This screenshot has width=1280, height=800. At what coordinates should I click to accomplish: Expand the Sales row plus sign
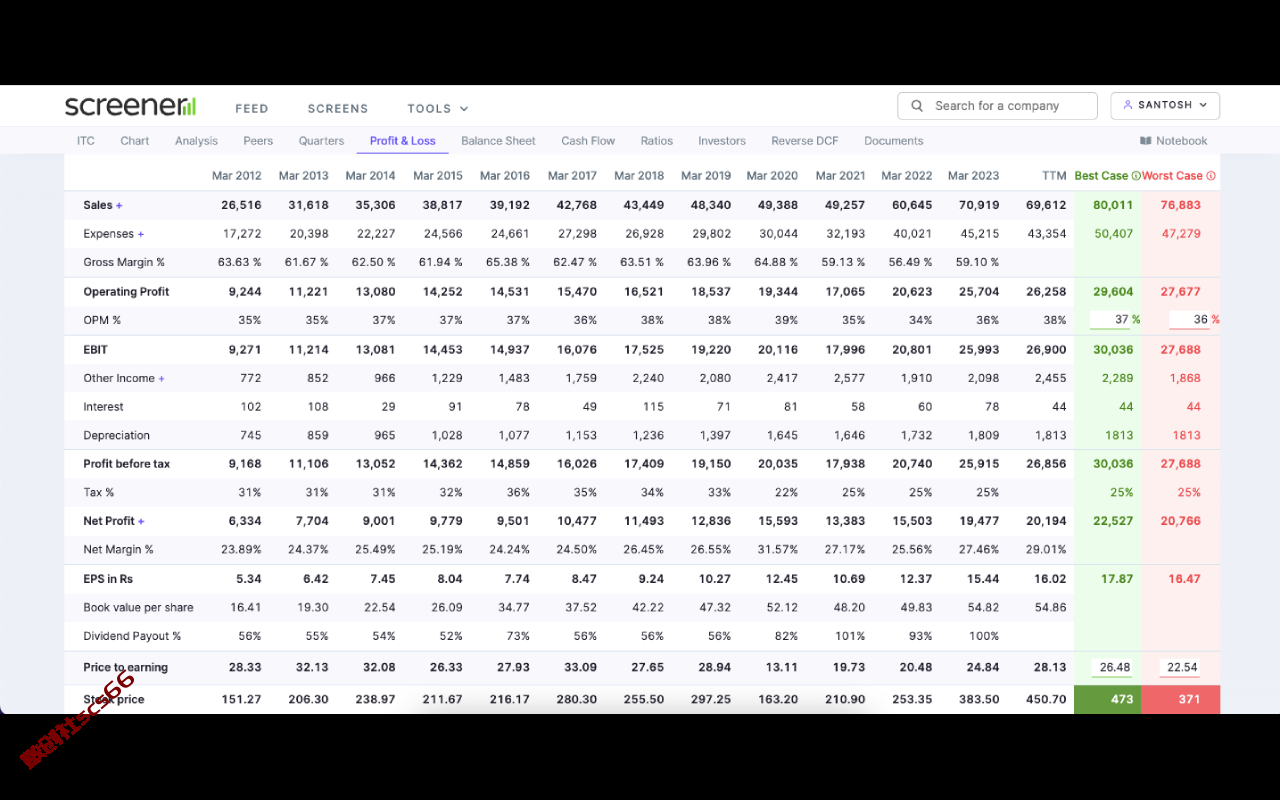119,205
